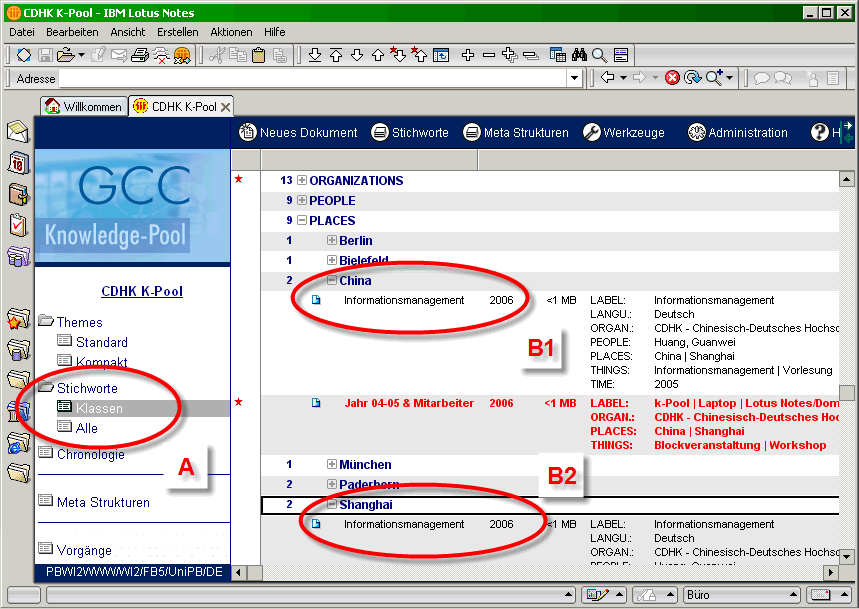Open the Databases bookmark icon
Viewport: 859px width, 609px height.
18,256
